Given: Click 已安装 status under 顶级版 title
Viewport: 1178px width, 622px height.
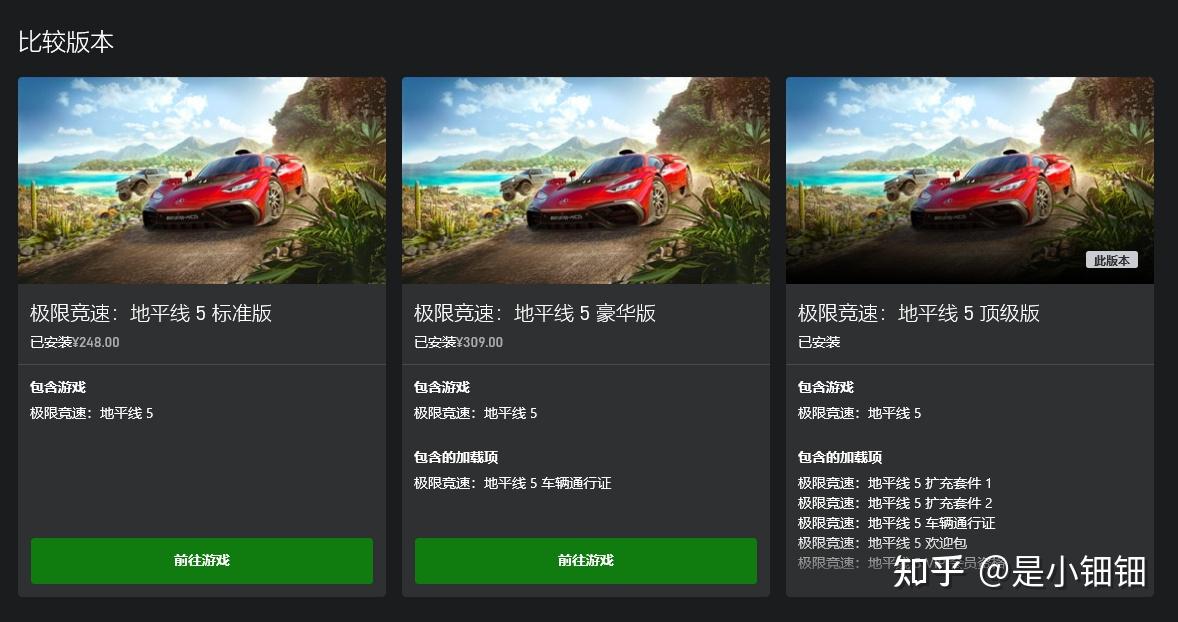Looking at the screenshot, I should (819, 343).
